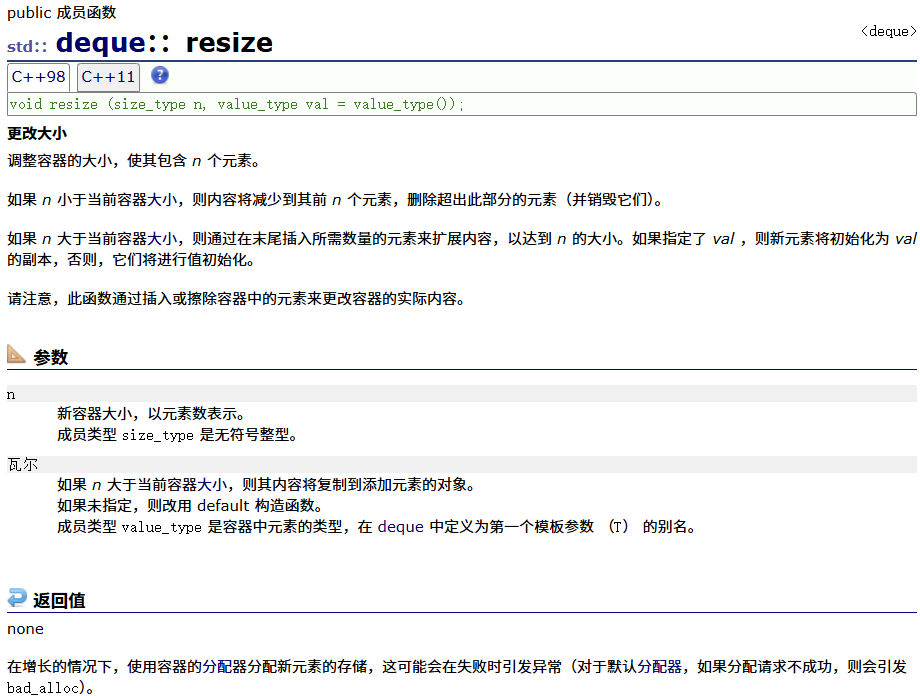Click text 成员类型 size_type 是无符号整型。
920x696 pixels.
tap(177, 435)
